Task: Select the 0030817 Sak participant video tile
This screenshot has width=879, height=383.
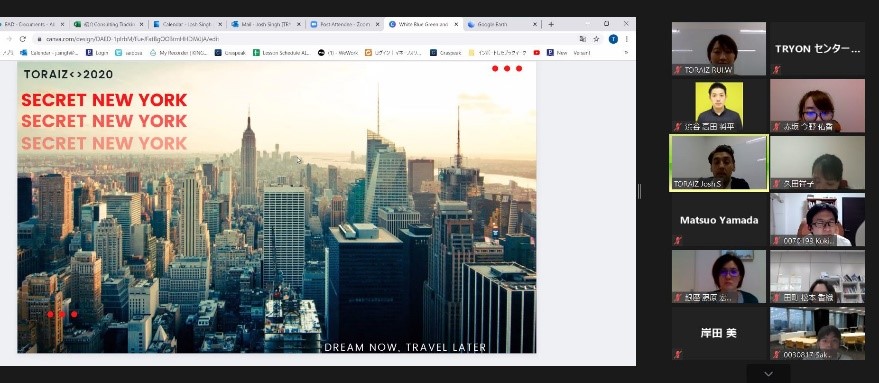Action: click(x=817, y=333)
